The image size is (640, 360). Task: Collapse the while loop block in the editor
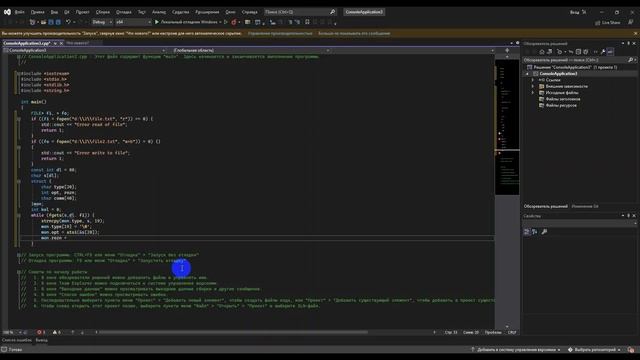point(18,215)
